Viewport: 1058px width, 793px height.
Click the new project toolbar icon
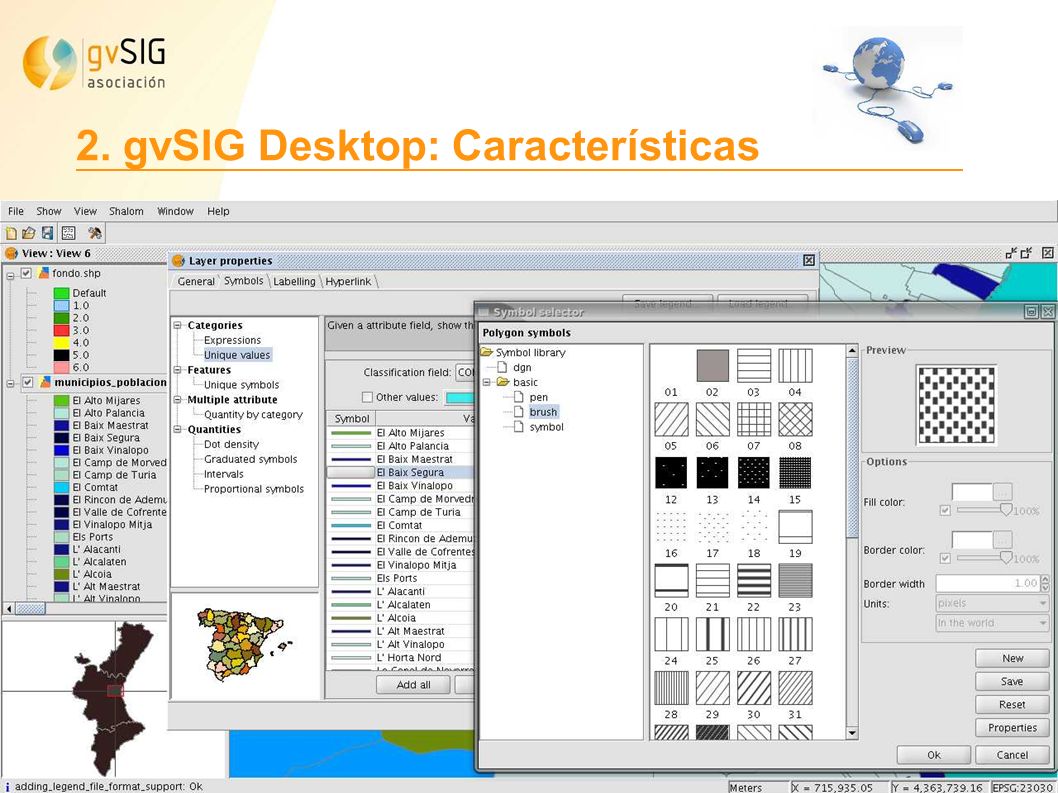point(11,233)
